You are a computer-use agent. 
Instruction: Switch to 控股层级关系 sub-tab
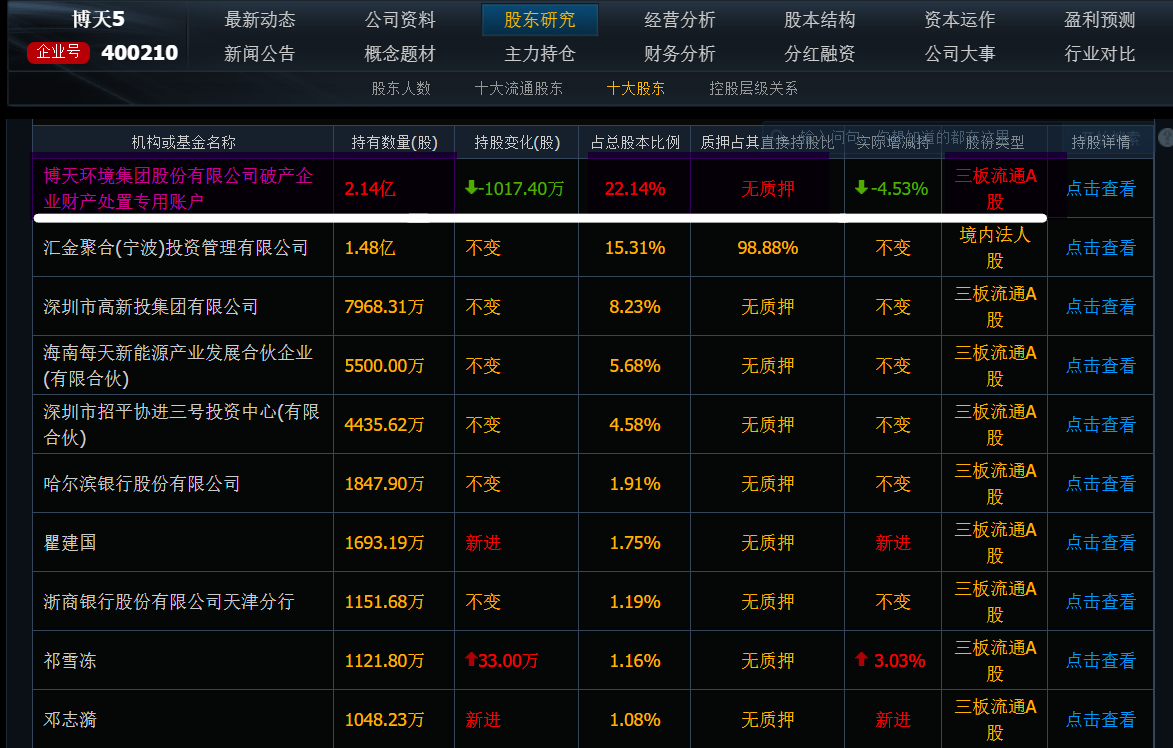click(x=753, y=88)
